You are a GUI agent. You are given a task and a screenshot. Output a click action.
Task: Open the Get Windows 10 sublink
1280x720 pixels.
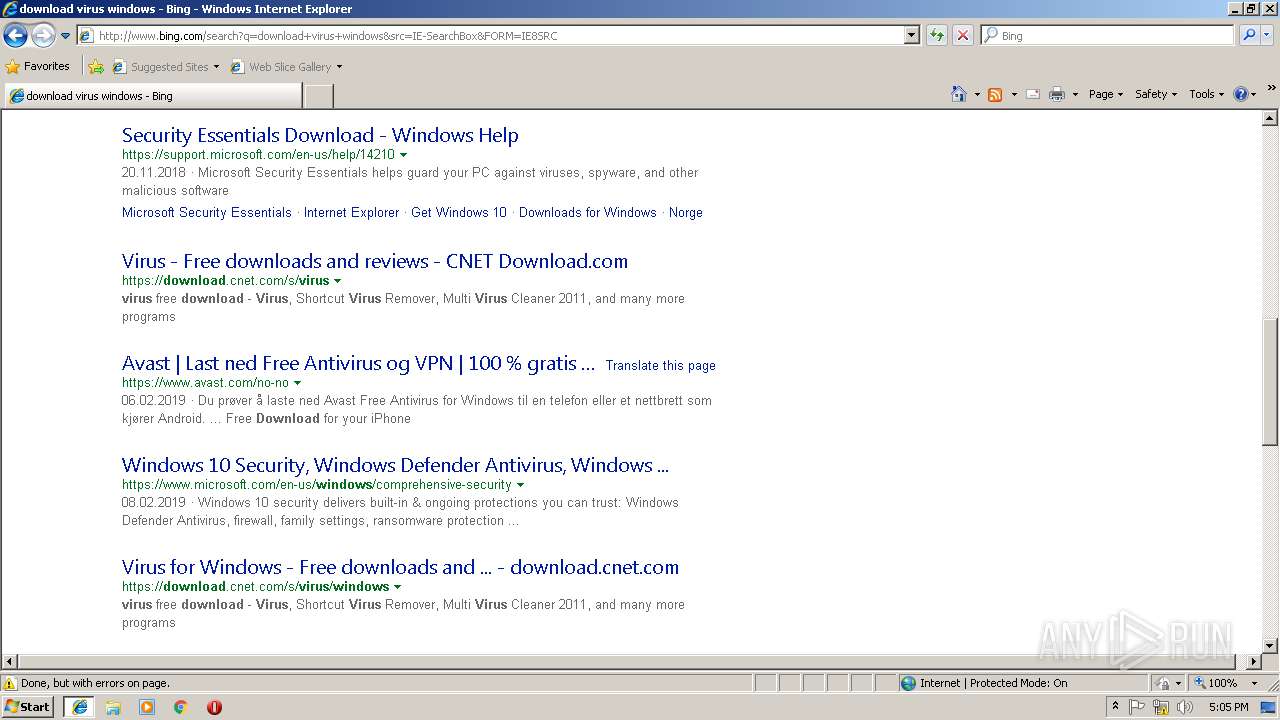tap(459, 212)
